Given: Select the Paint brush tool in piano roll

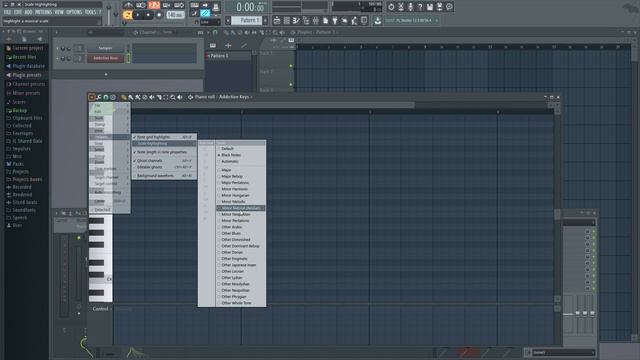Looking at the screenshot, I should pos(131,97).
